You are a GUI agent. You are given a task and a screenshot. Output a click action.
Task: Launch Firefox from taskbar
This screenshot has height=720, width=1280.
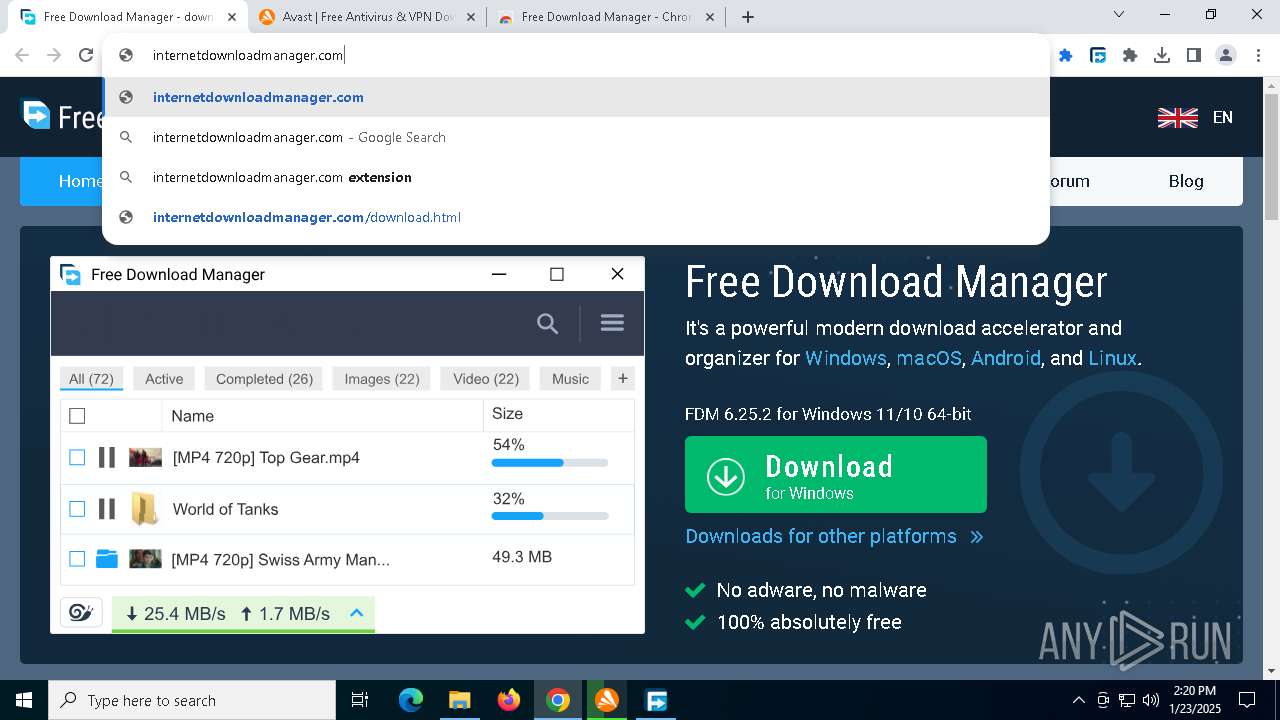pyautogui.click(x=509, y=700)
